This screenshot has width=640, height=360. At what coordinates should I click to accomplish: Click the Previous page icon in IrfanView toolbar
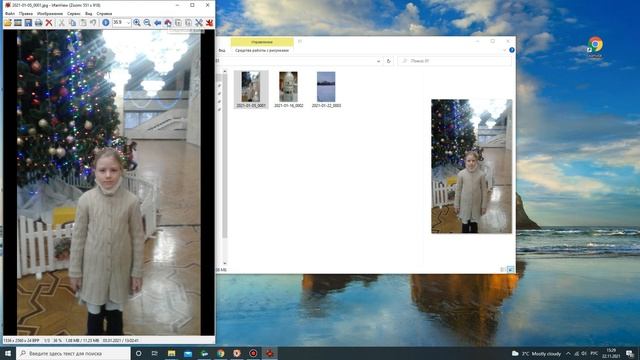(x=178, y=22)
